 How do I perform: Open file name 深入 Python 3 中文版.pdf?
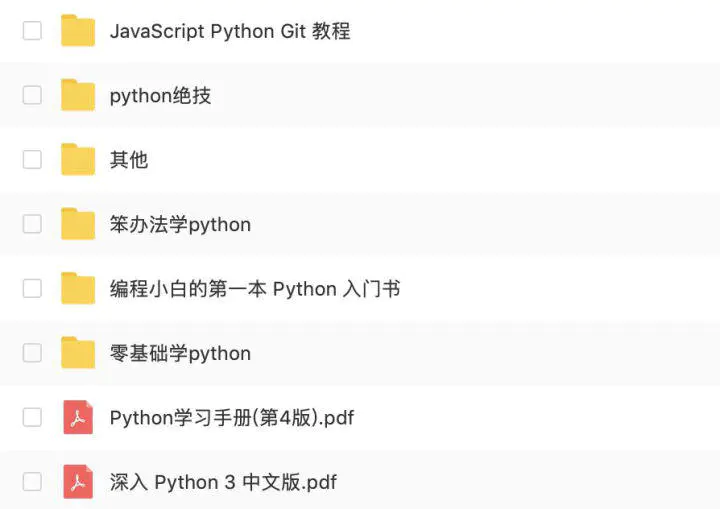pyautogui.click(x=223, y=482)
